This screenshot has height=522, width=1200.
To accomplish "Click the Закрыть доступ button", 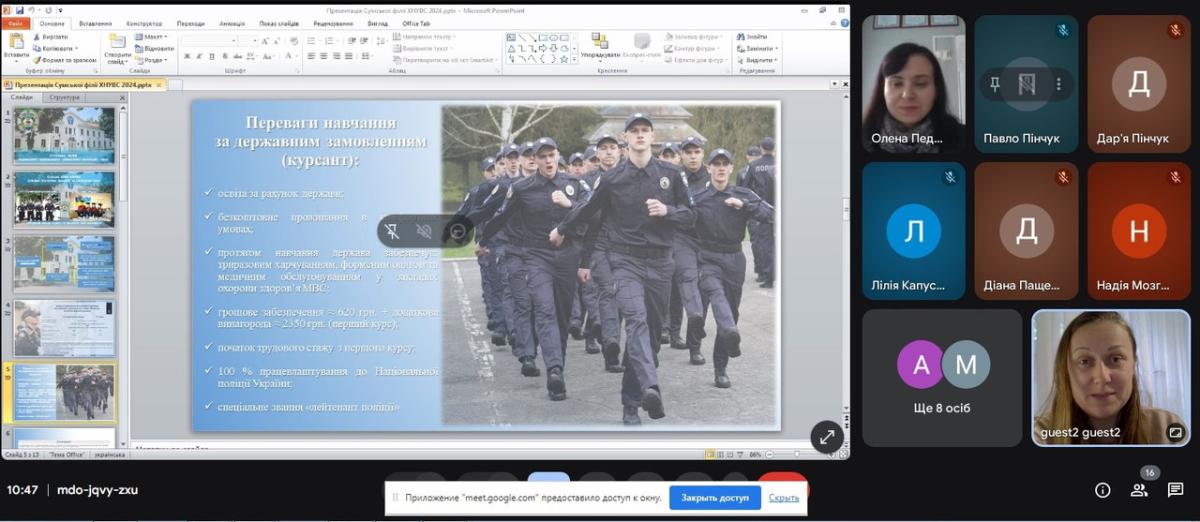I will coord(714,497).
